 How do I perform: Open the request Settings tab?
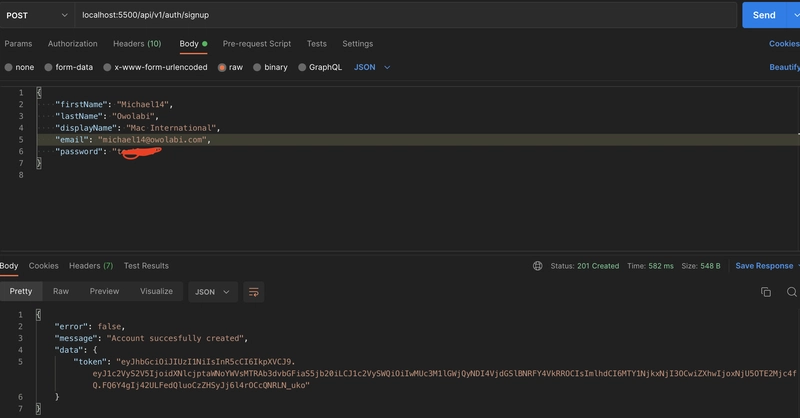[357, 44]
